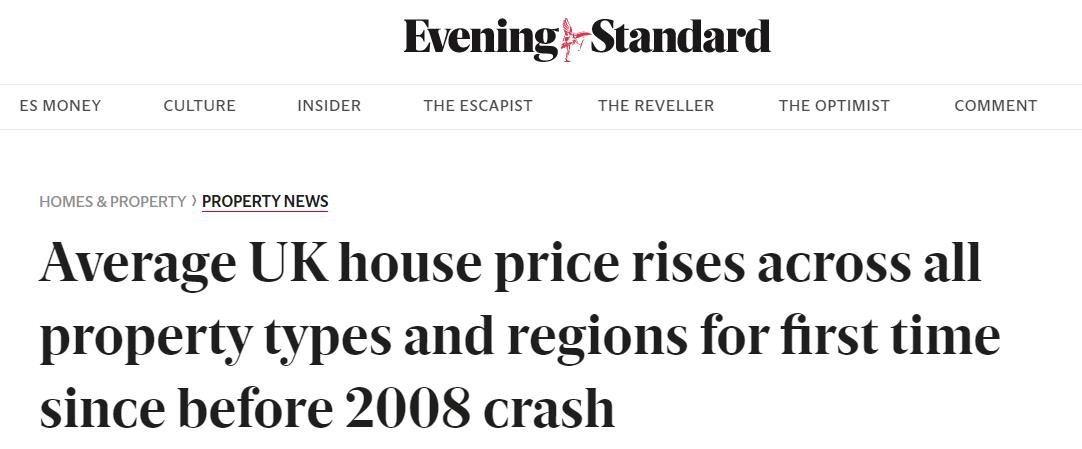
Task: Click the headline line reading property types and regions
Action: coord(520,338)
